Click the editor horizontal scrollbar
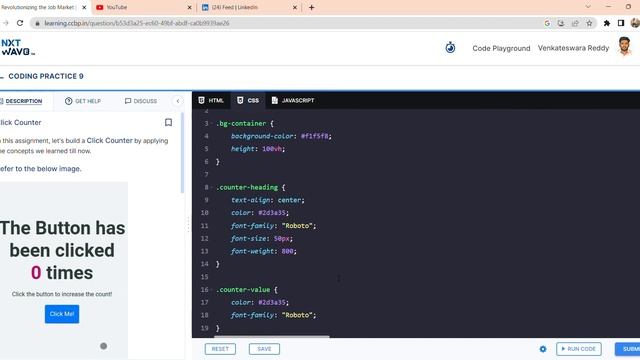 tap(271, 337)
